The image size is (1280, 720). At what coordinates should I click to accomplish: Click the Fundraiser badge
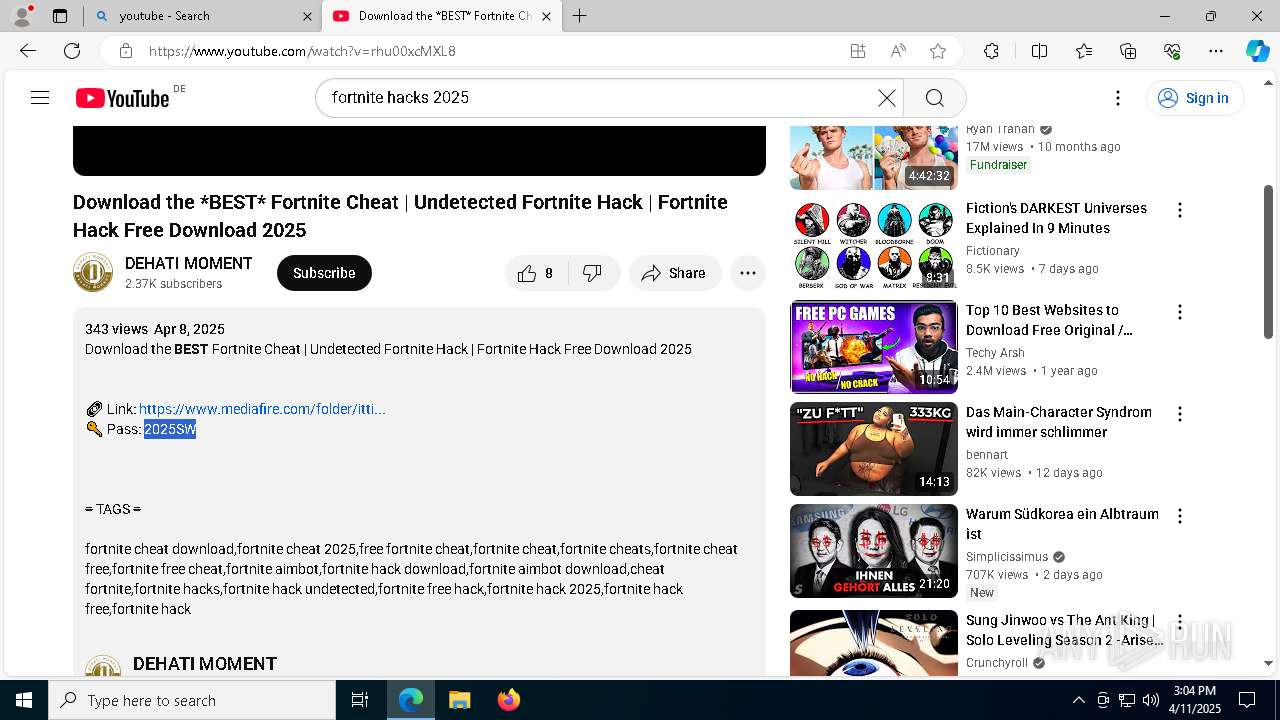tap(998, 165)
